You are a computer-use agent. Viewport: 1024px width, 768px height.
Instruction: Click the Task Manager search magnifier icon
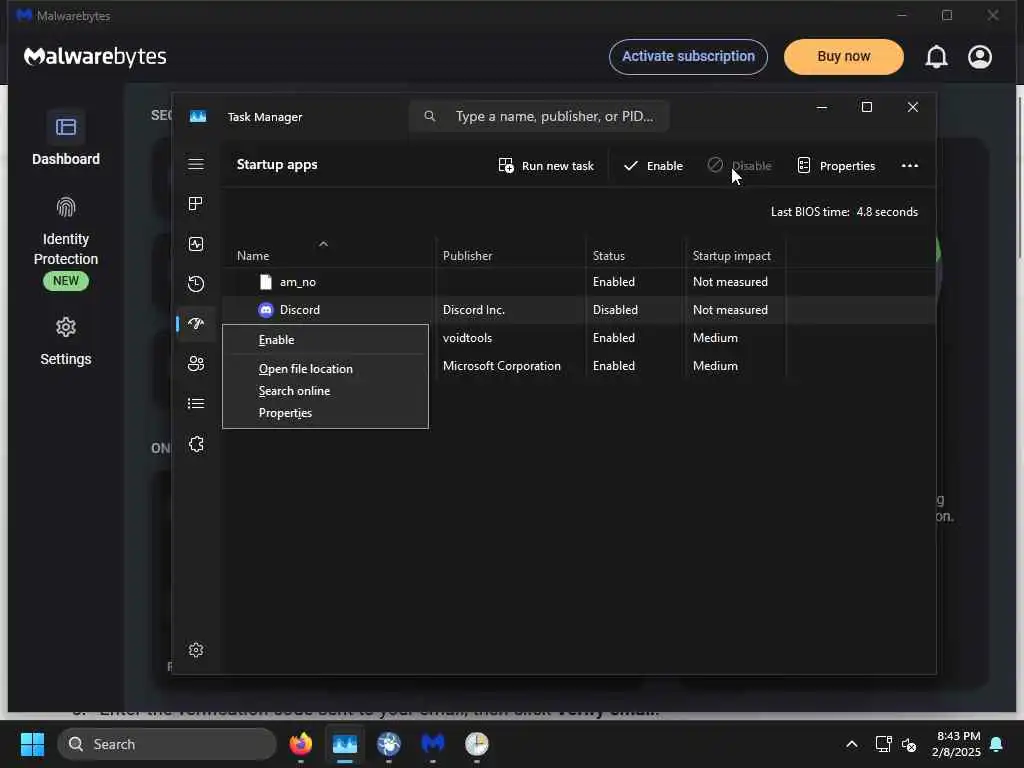click(430, 116)
